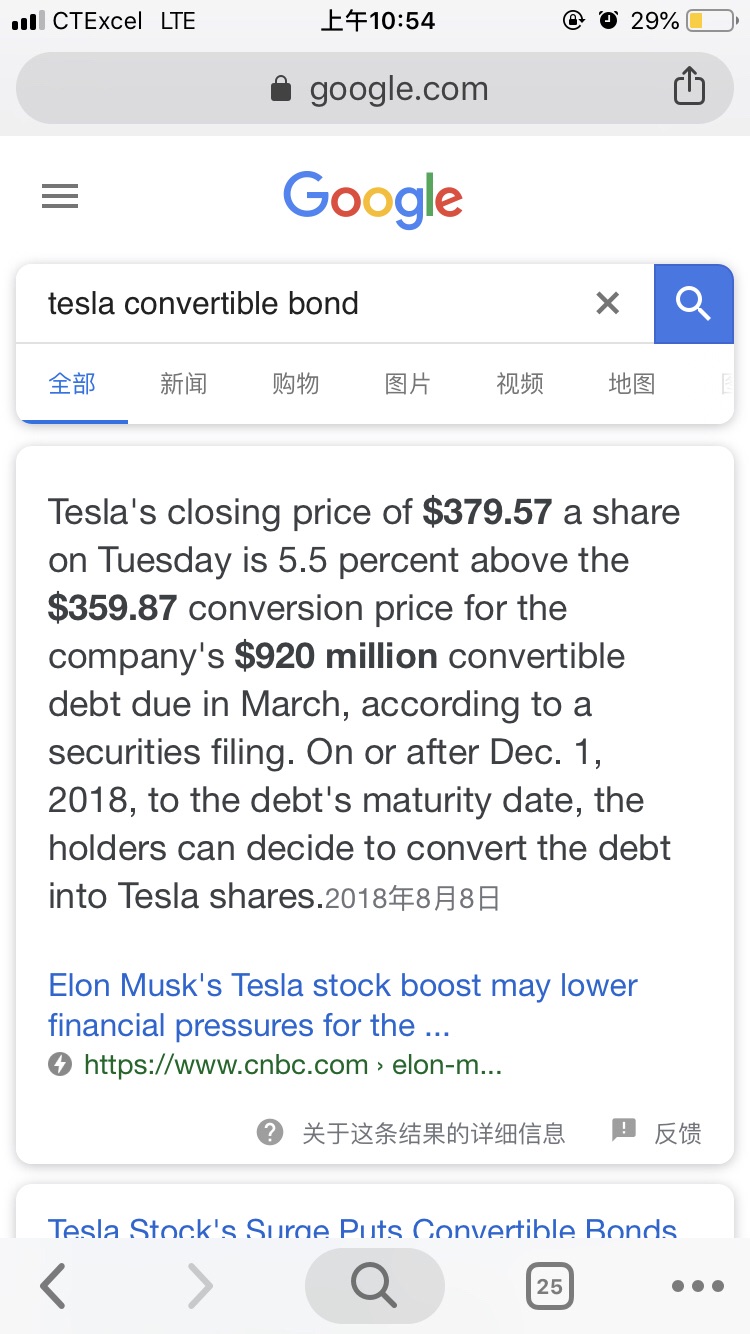The image size is (750, 1334).
Task: Focus the tesla convertible bond search field
Action: click(x=310, y=303)
